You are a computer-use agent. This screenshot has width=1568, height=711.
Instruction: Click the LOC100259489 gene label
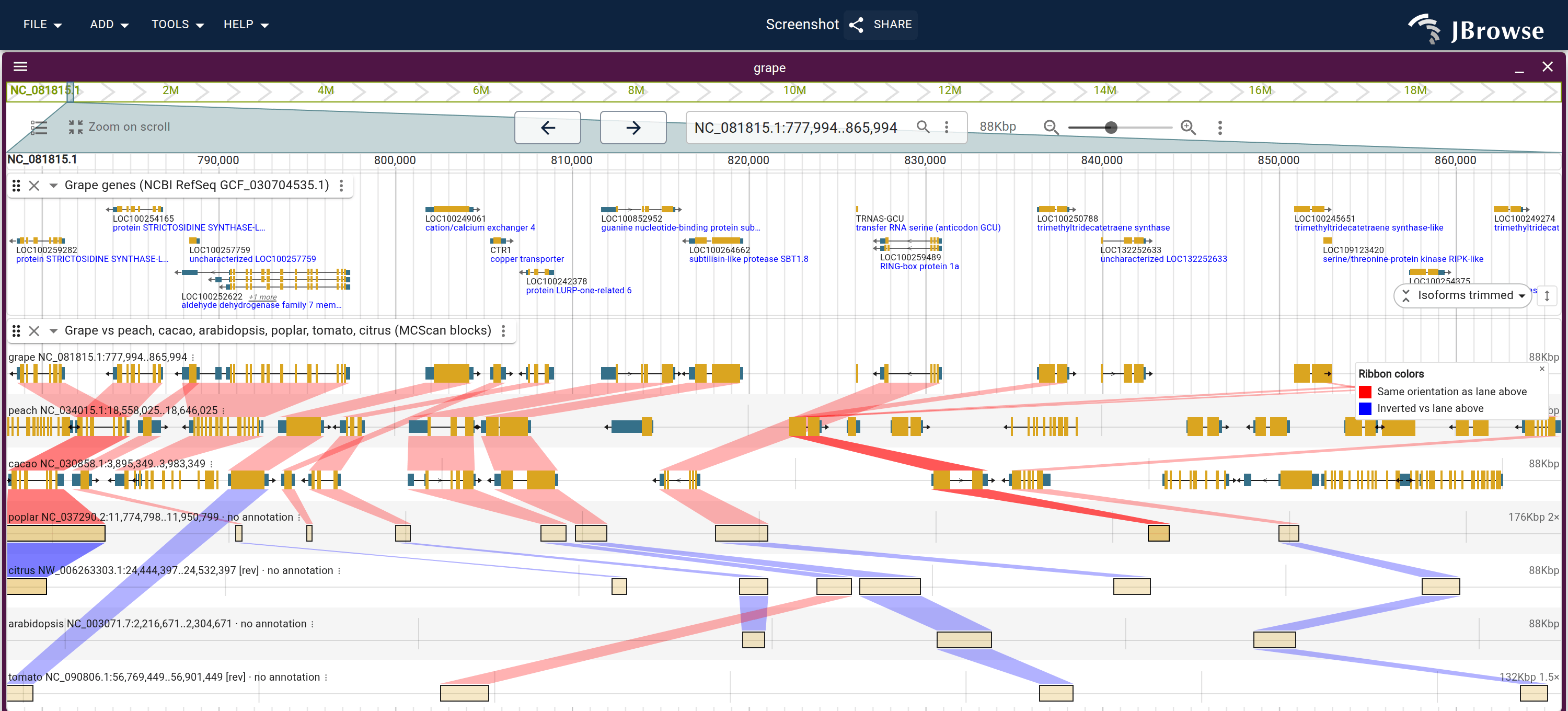click(910, 258)
